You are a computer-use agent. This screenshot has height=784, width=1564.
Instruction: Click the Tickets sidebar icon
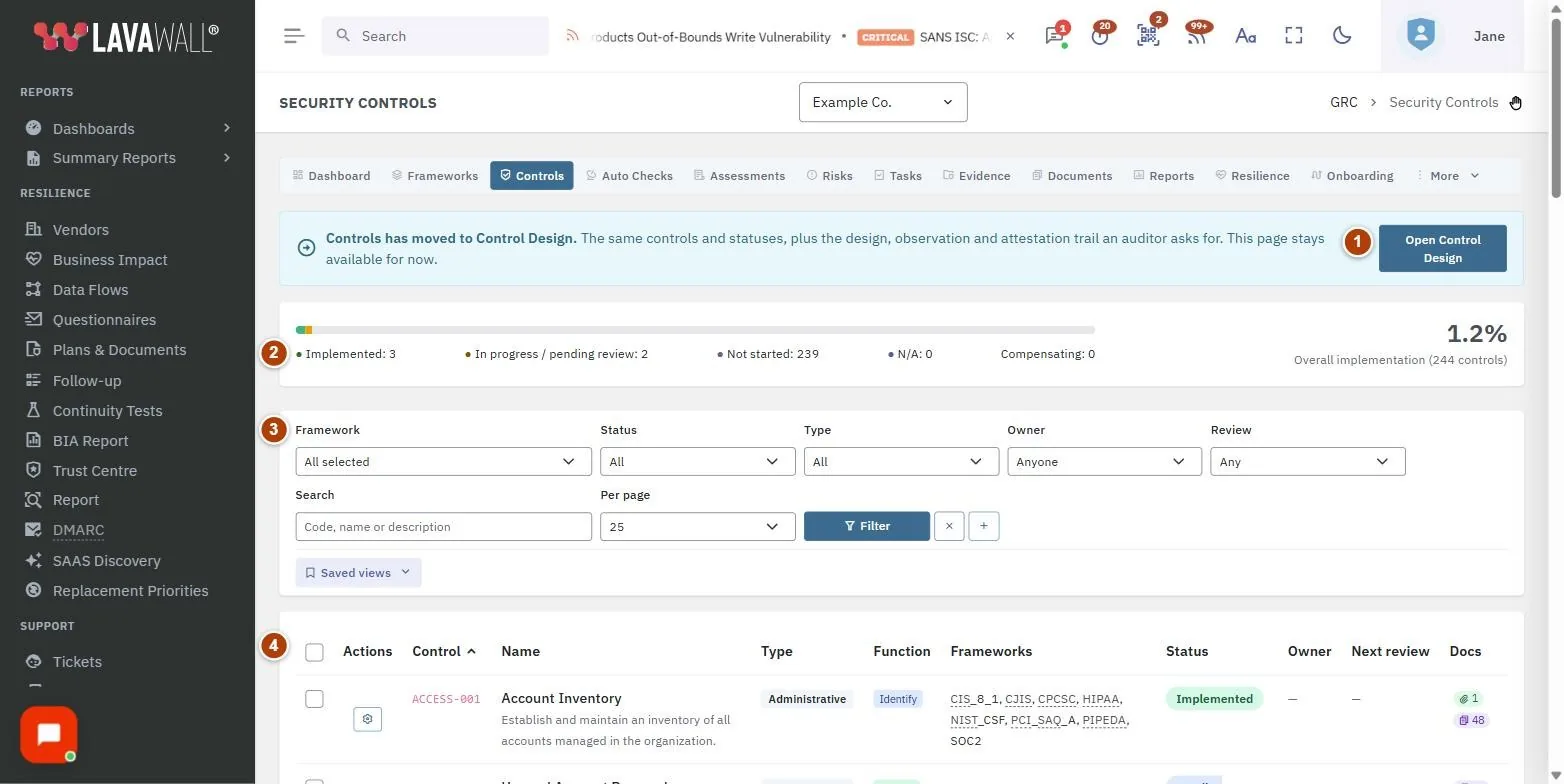(34, 661)
